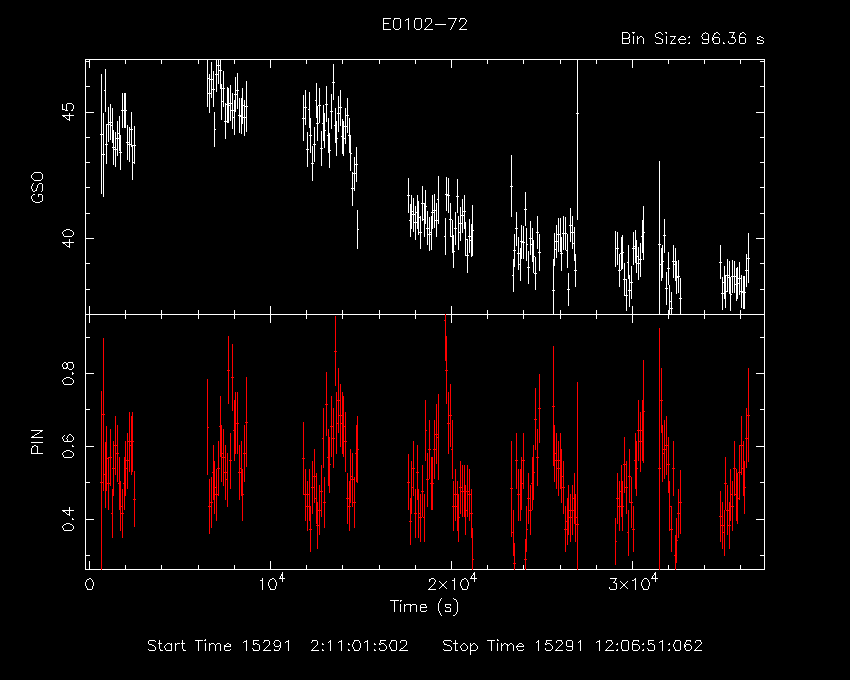Viewport: 850px width, 680px height.
Task: Click the 3×10^4 time axis label
Action: (633, 583)
